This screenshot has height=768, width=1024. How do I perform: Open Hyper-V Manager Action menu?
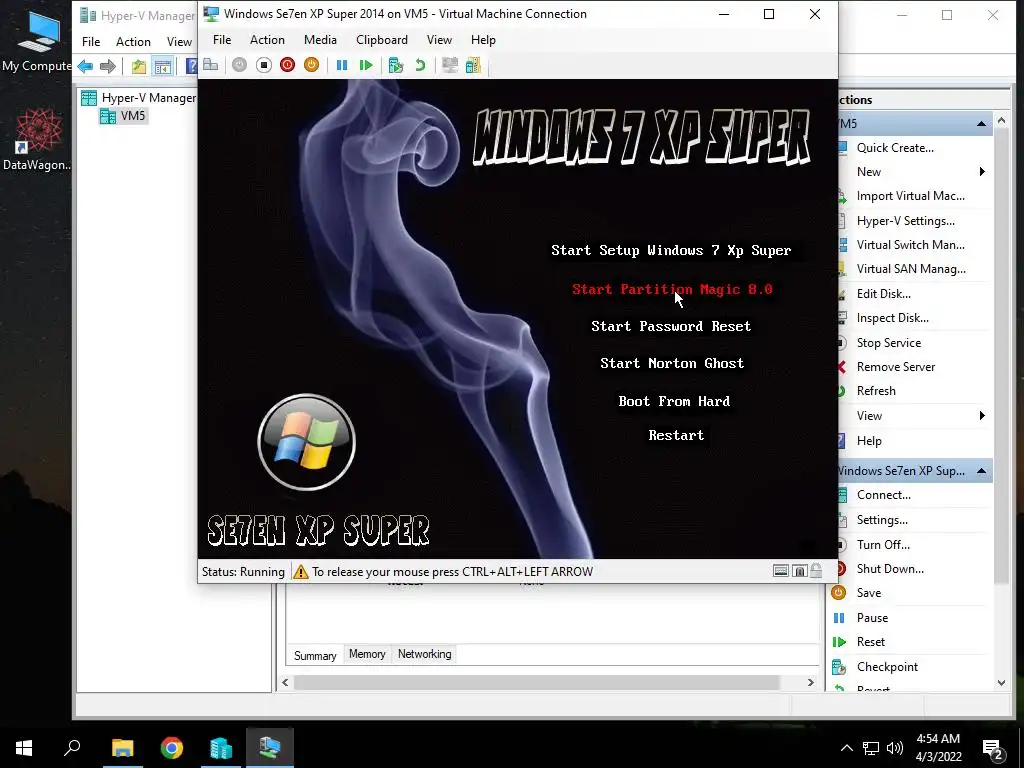133,42
